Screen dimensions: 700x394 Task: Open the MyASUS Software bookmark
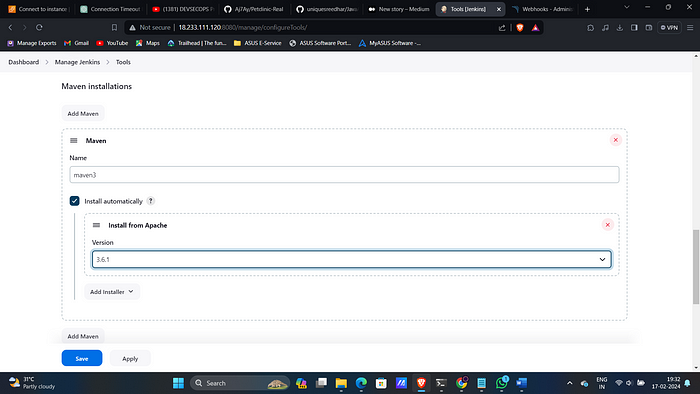pyautogui.click(x=390, y=43)
